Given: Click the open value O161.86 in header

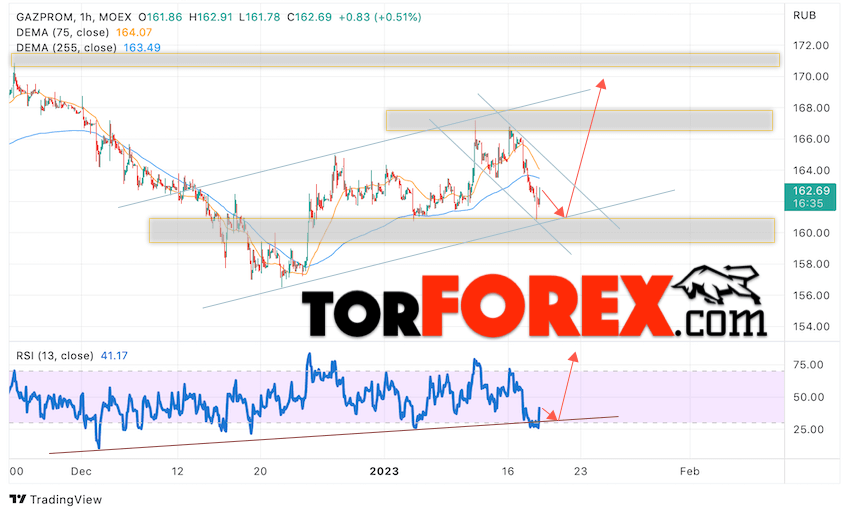Looking at the screenshot, I should (160, 17).
